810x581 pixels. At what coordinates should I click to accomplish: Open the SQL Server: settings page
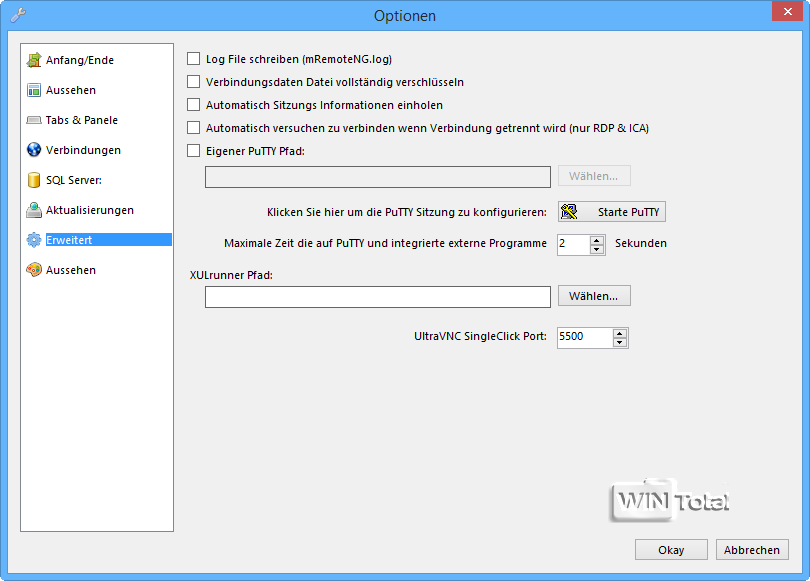pos(74,180)
